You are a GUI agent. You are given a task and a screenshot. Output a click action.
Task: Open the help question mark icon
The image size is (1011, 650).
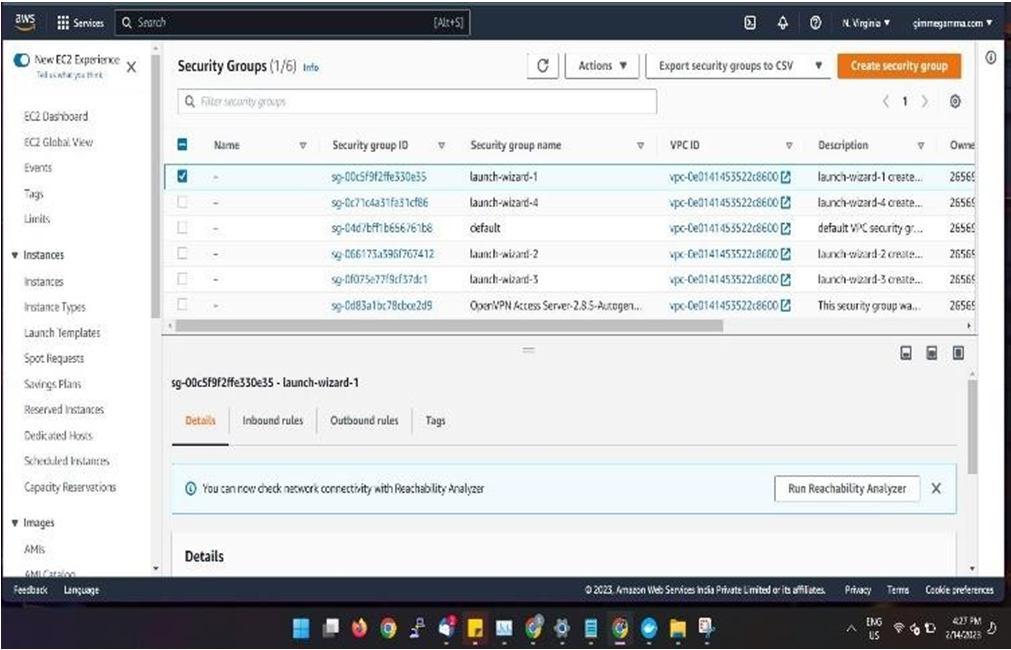coord(815,23)
